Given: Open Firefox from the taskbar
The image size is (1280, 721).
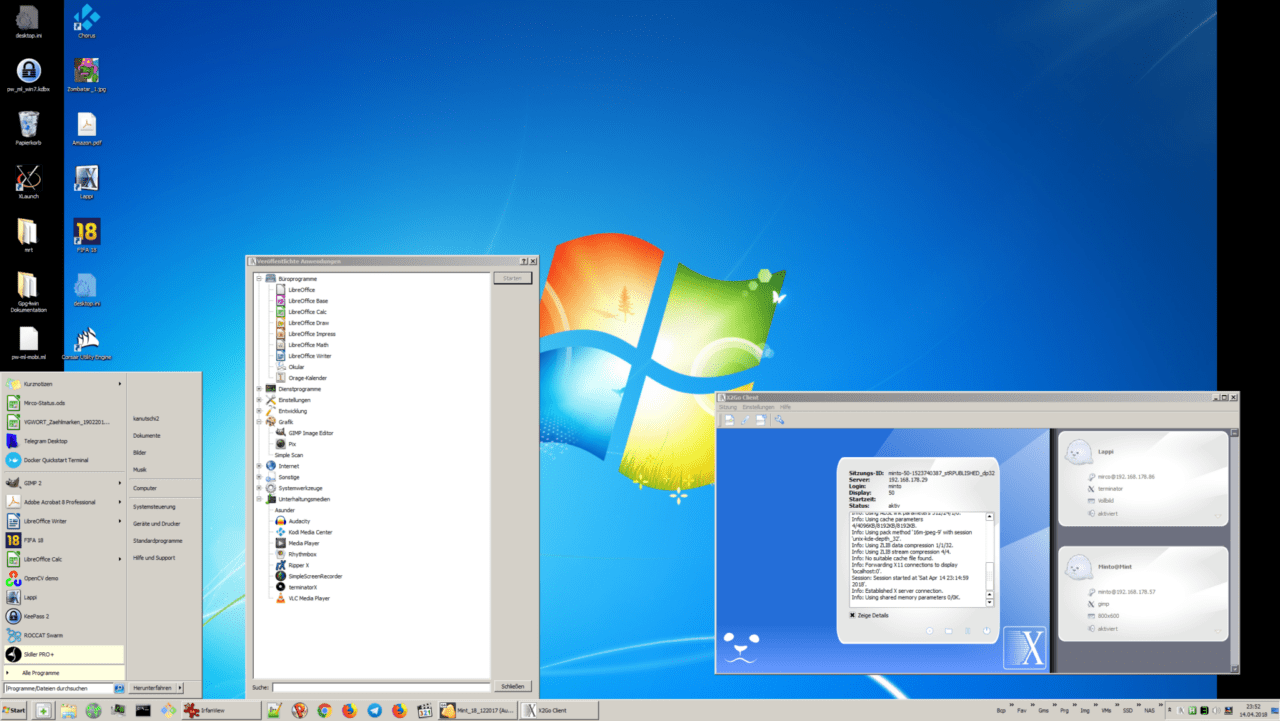Looking at the screenshot, I should coord(347,710).
